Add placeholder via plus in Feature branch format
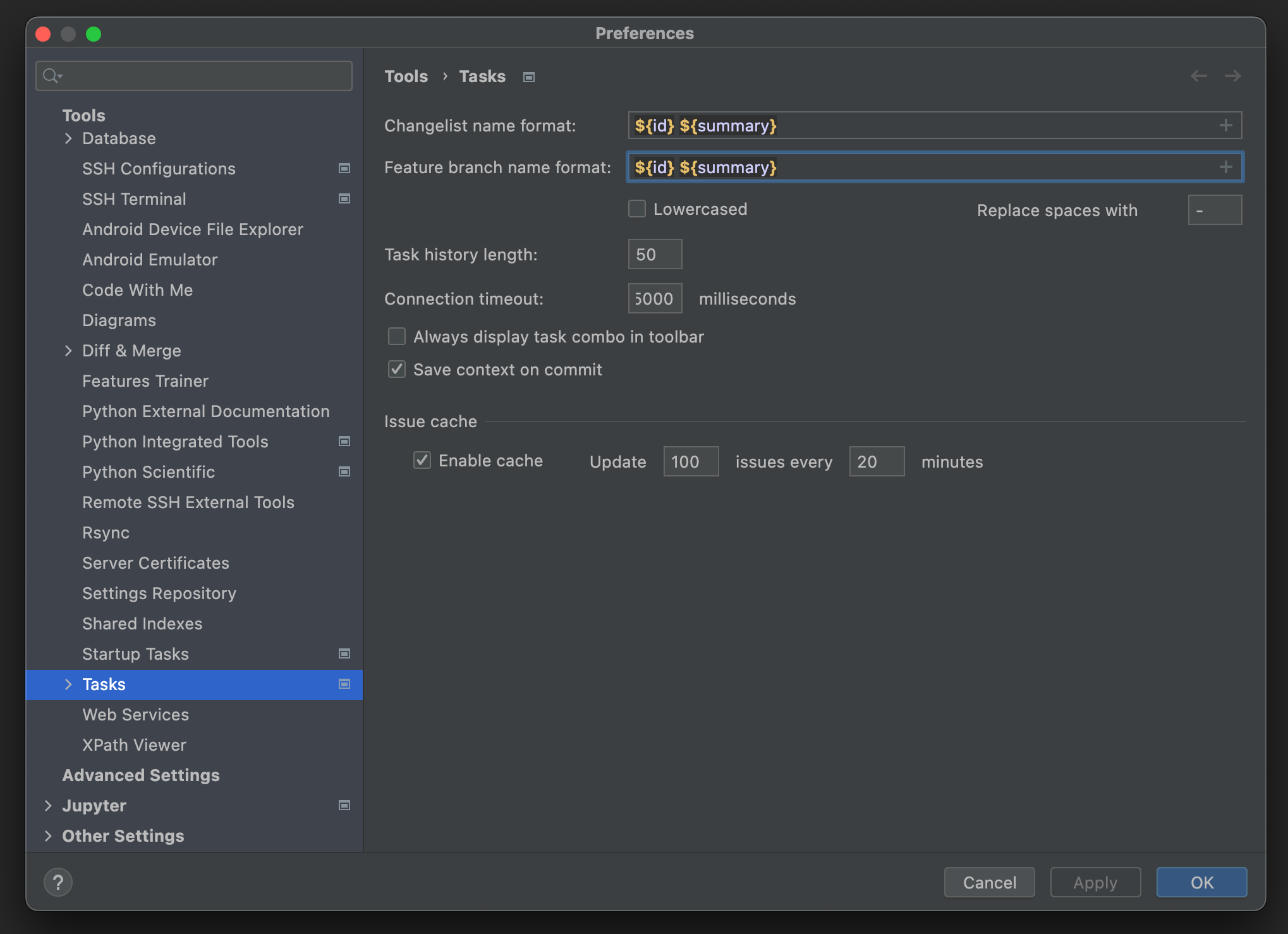1288x934 pixels. click(x=1226, y=167)
